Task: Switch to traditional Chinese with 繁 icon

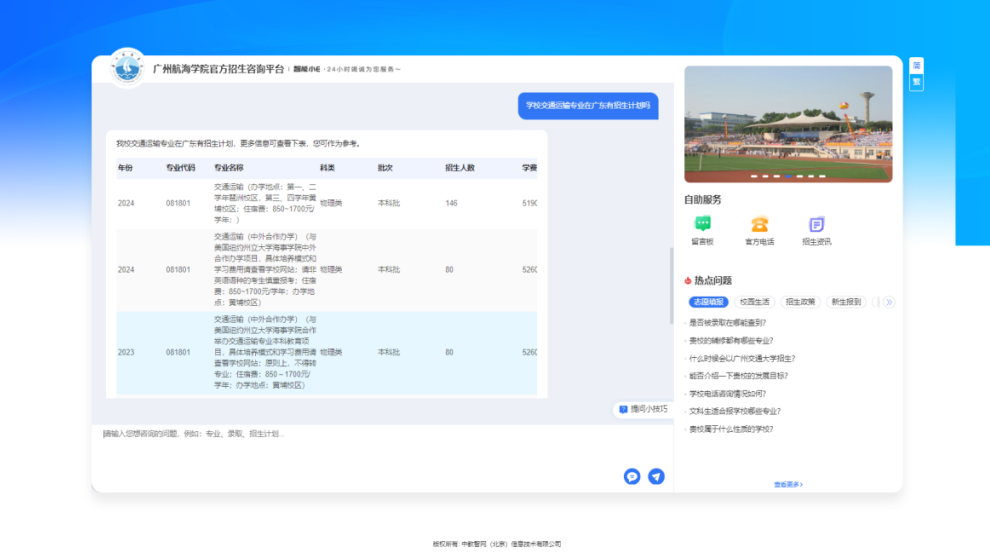Action: 916,82
